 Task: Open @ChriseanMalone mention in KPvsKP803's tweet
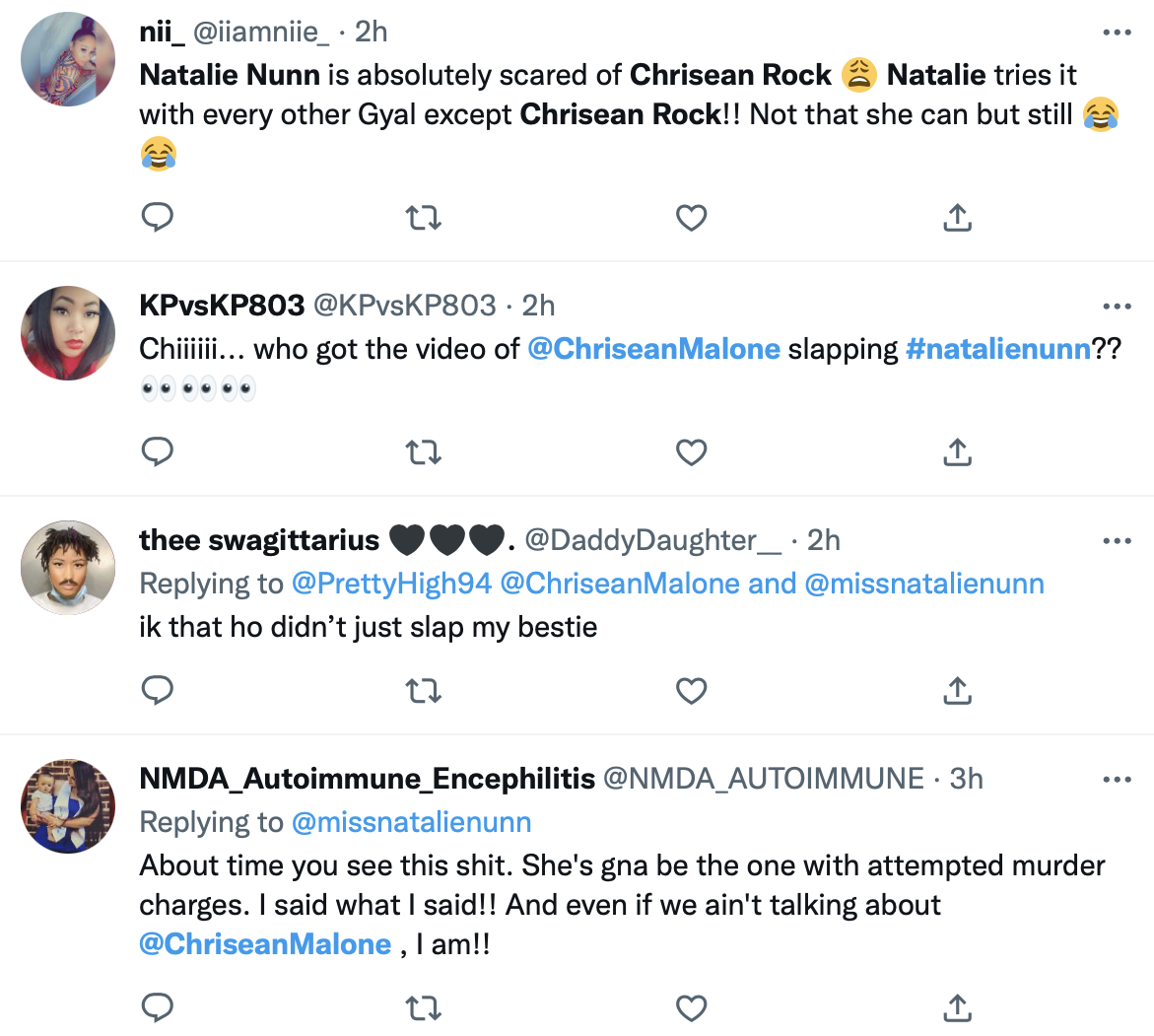[x=653, y=349]
